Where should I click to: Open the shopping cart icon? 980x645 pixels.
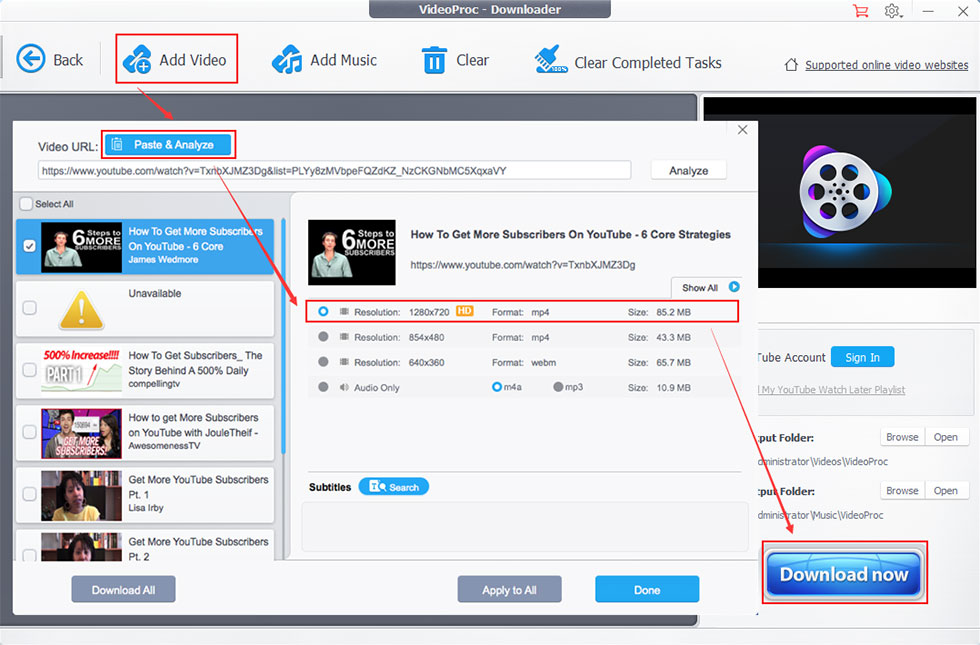pos(861,11)
